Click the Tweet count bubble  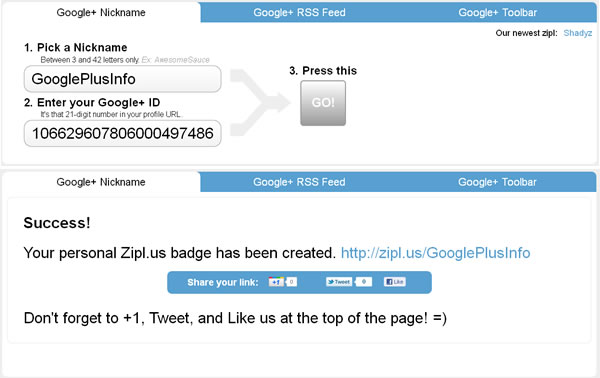point(364,282)
